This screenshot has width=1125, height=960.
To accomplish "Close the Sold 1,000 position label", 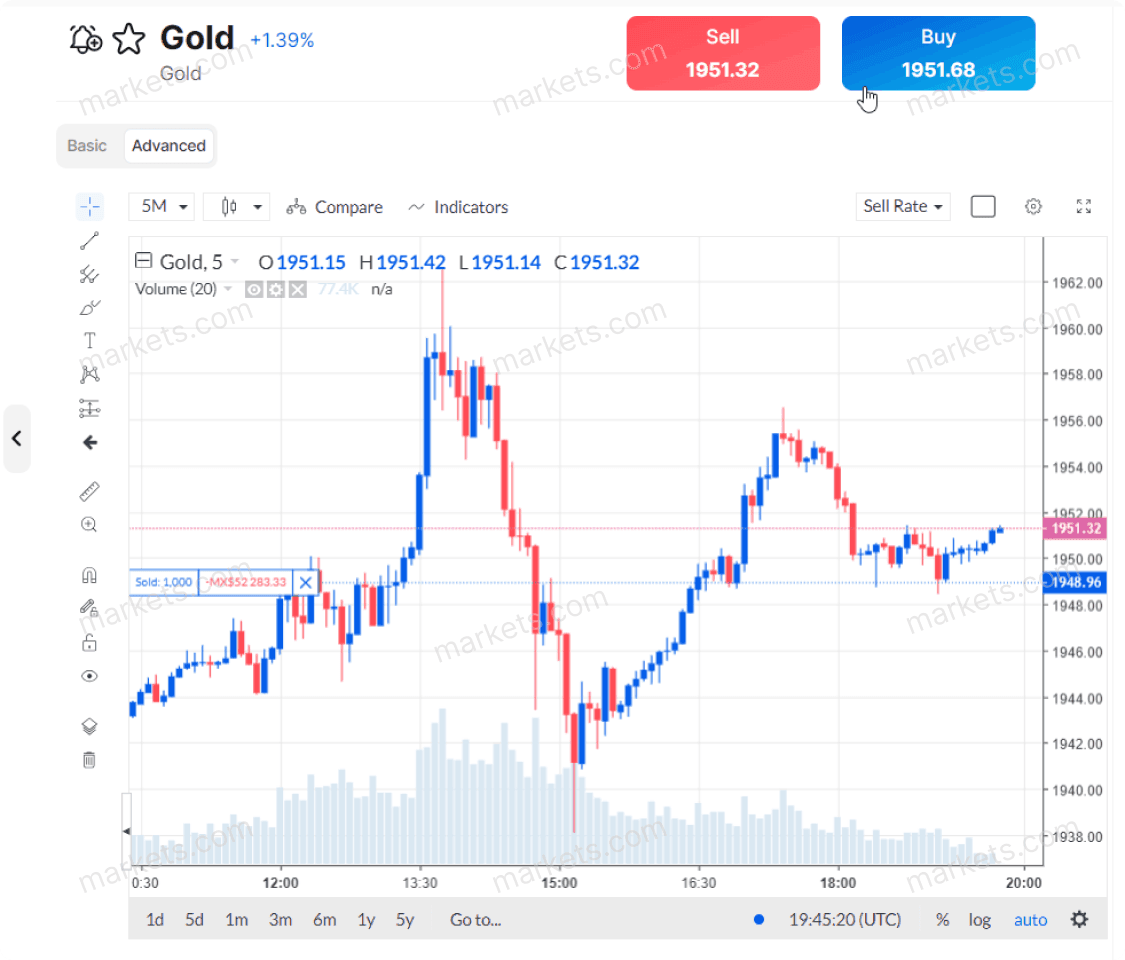I will tap(306, 582).
